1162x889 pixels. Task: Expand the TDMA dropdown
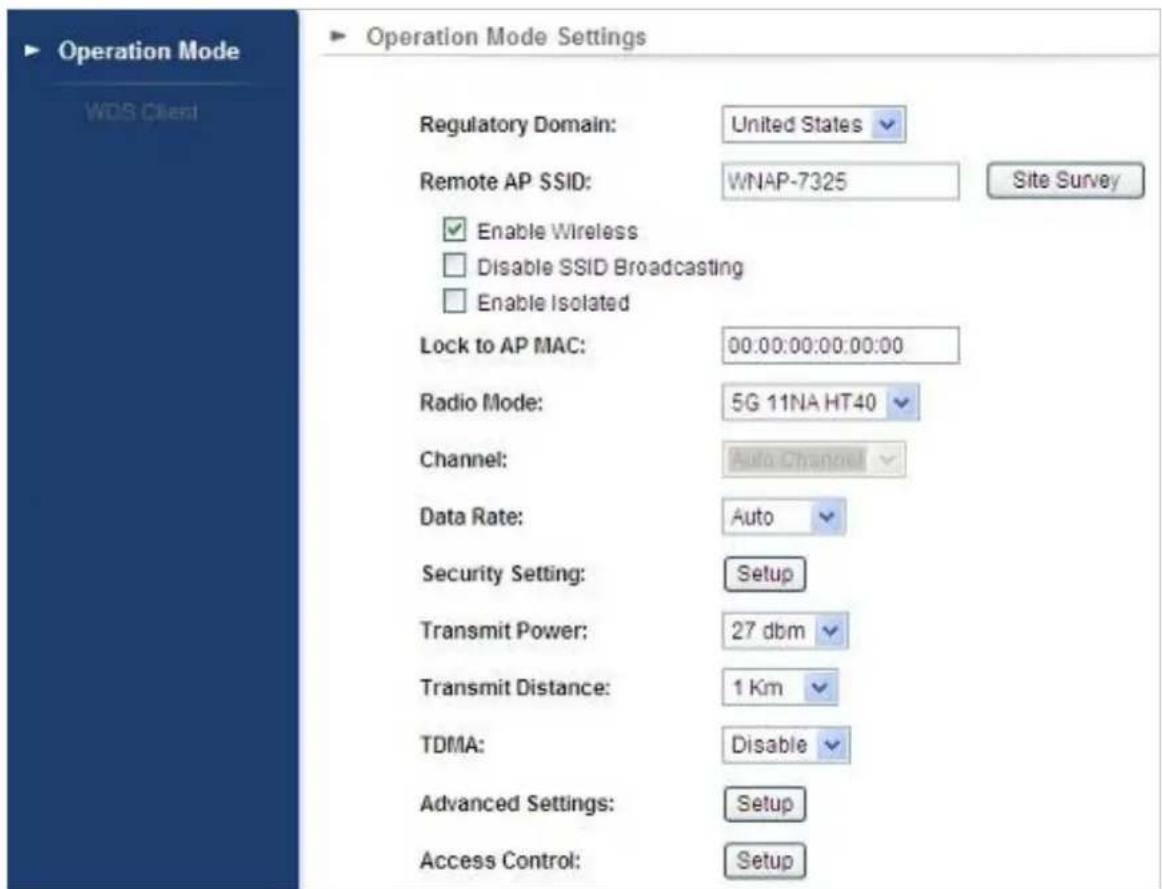pos(786,745)
